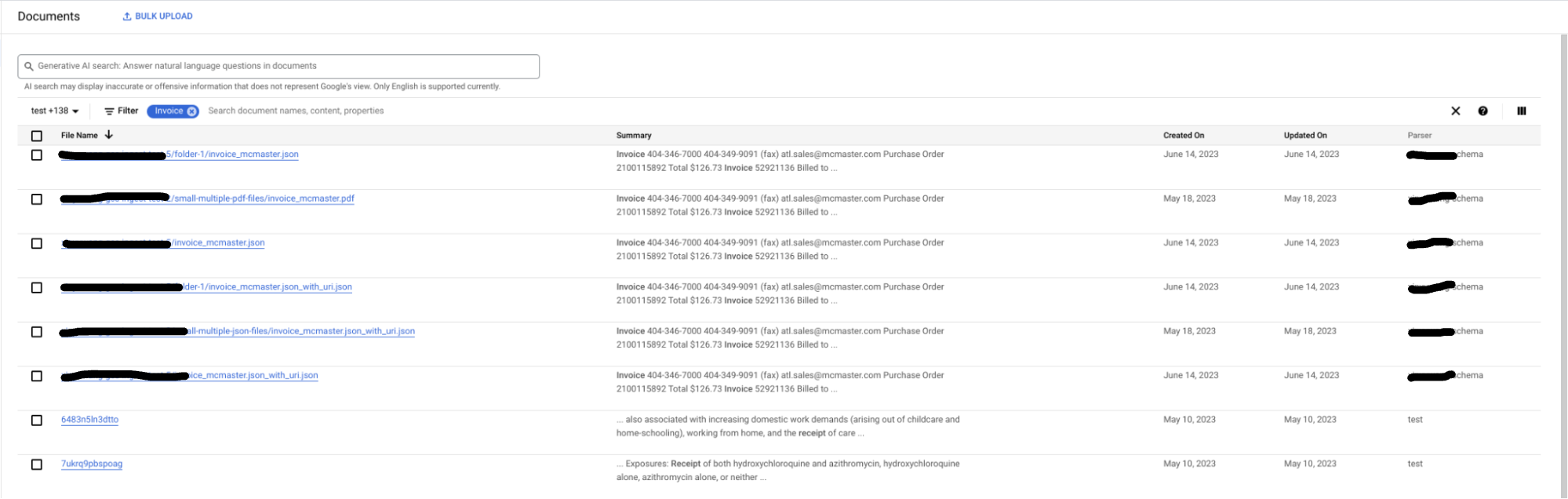The width and height of the screenshot is (1568, 499).
Task: Remove the Invoice filter chip
Action: point(191,111)
